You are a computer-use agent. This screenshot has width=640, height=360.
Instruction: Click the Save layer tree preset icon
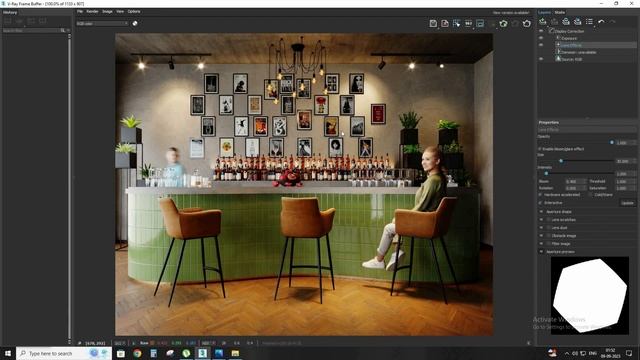(x=566, y=22)
